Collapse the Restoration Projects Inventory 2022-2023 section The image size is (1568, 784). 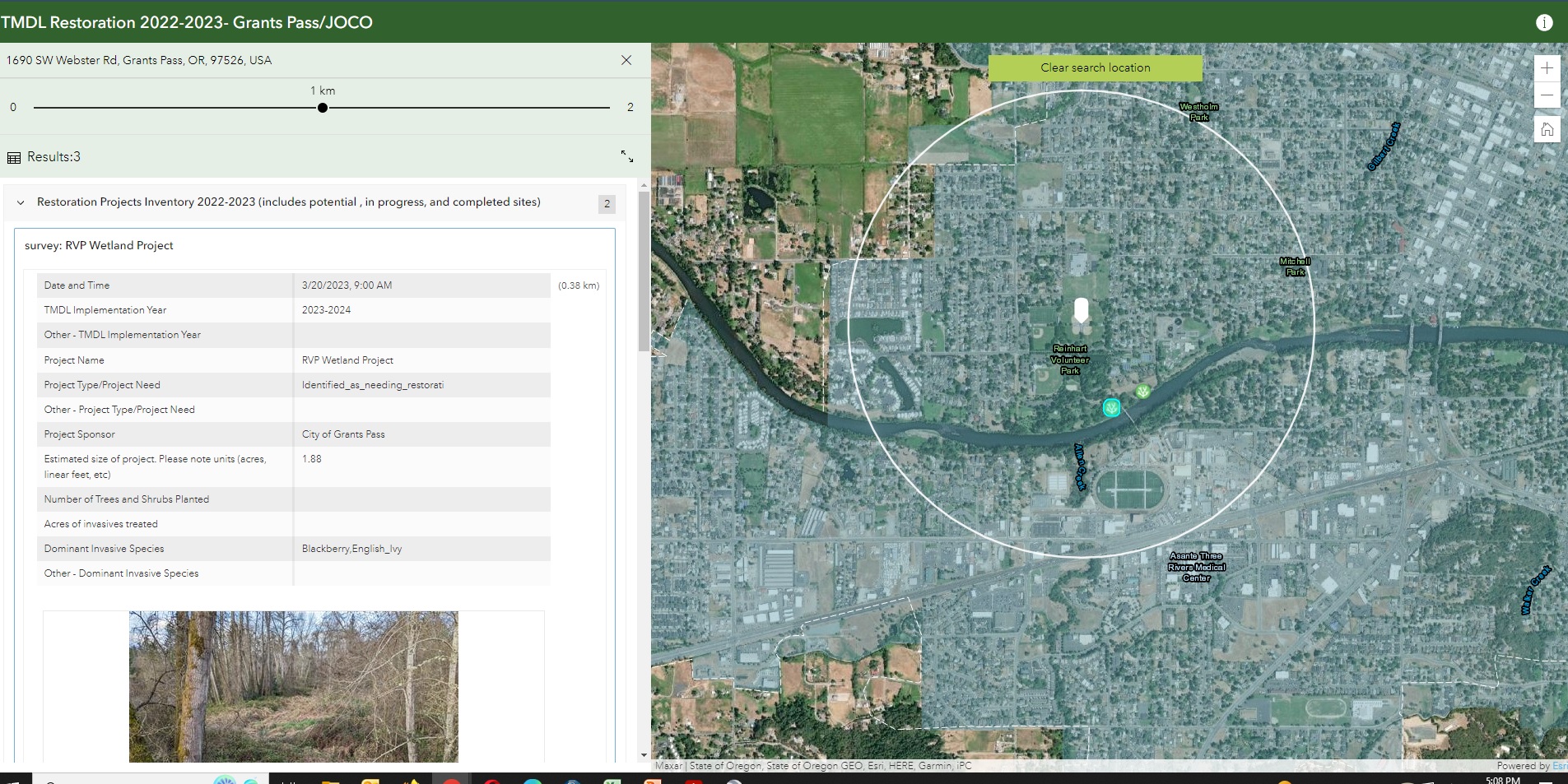point(20,202)
